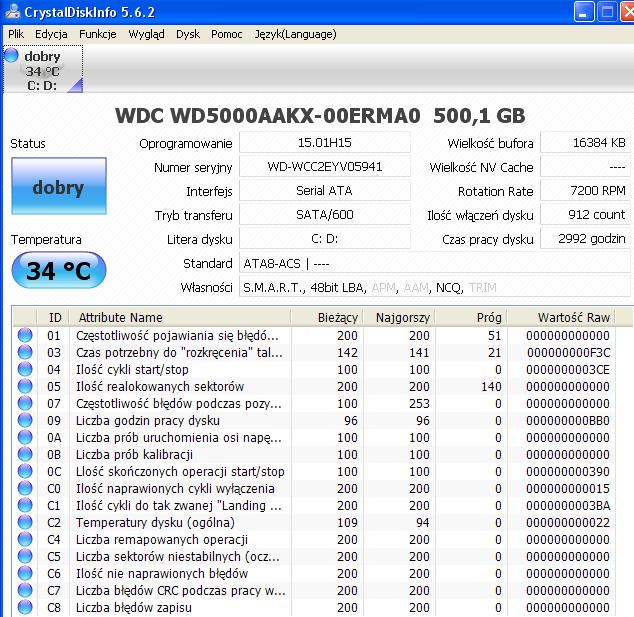Open the Pomoc menu
634x617 pixels.
tap(226, 34)
